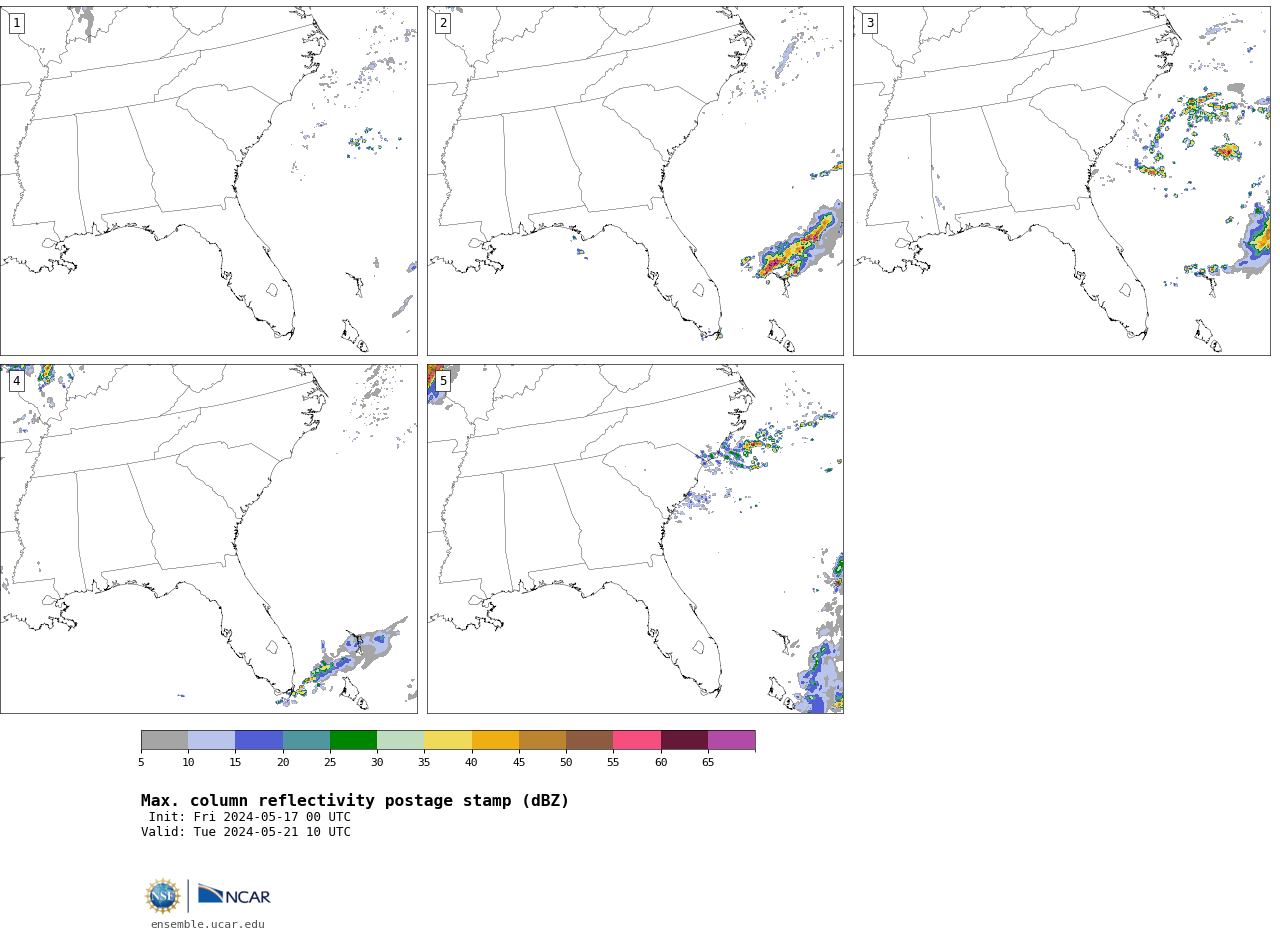Click the colorbar tick label 50
This screenshot has height=936, width=1280.
click(x=566, y=763)
